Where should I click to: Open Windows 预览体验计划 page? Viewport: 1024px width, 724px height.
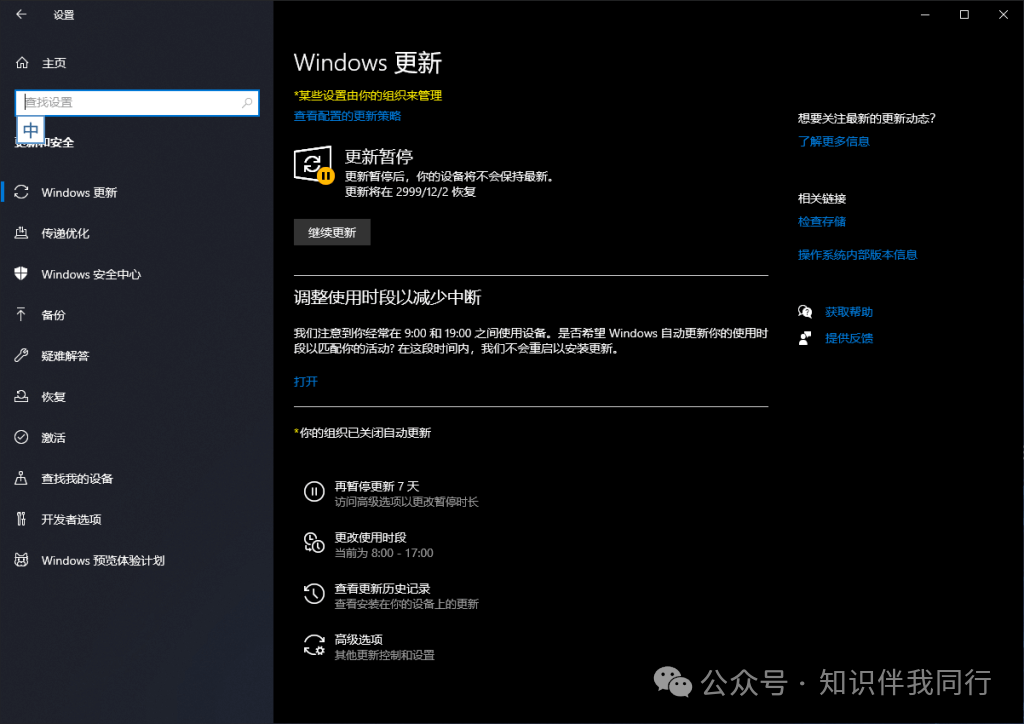coord(103,560)
